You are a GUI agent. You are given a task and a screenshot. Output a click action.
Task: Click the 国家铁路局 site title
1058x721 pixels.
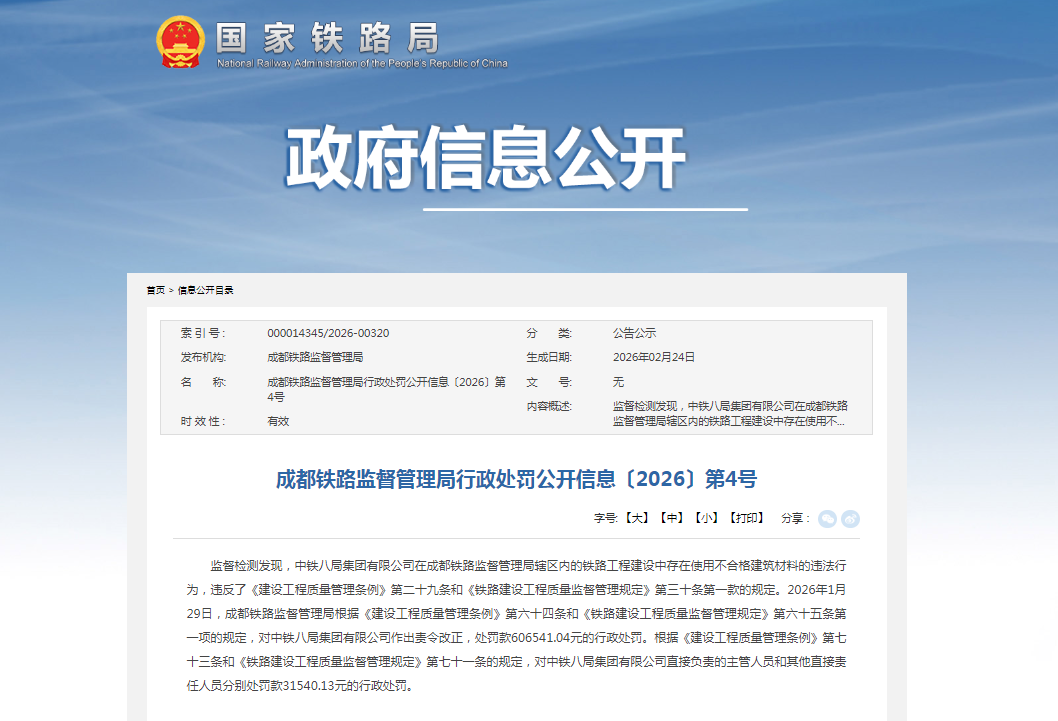tap(328, 37)
